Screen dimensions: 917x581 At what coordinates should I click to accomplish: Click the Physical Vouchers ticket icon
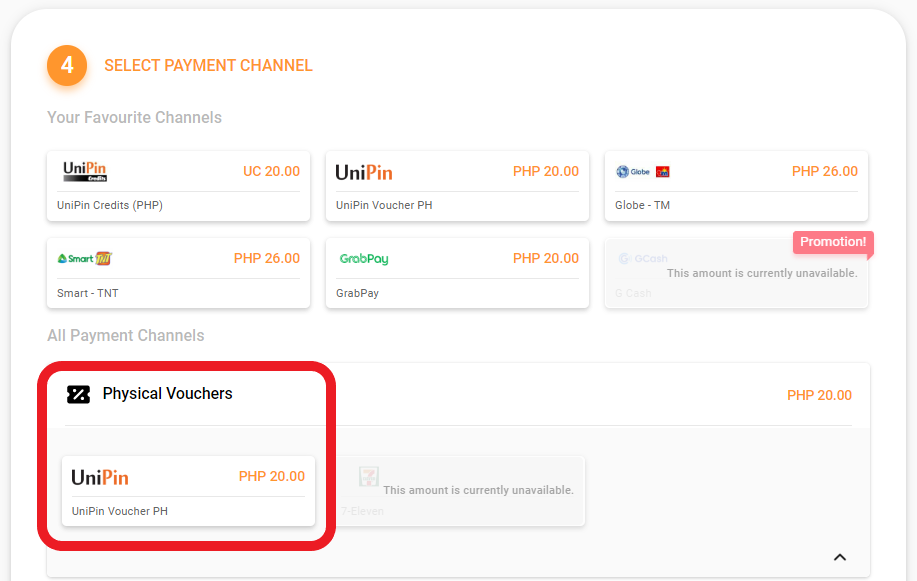[78, 394]
